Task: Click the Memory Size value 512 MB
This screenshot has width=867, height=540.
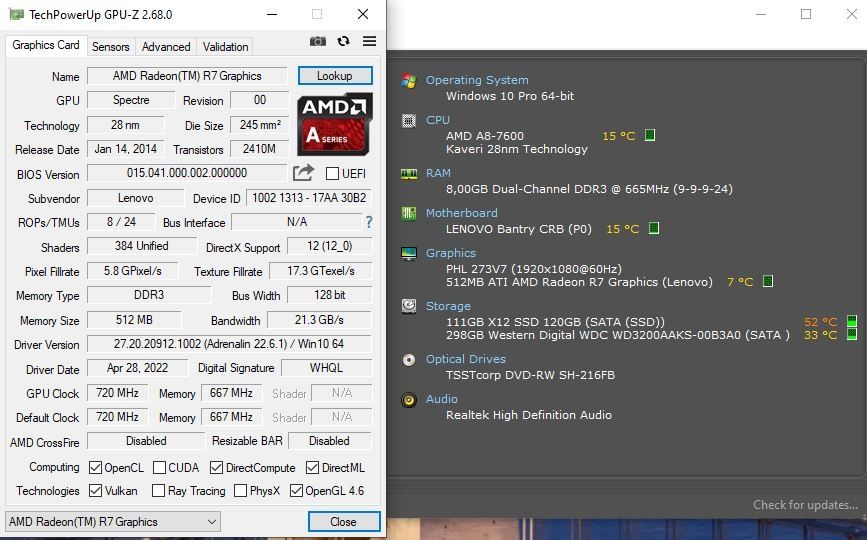Action: point(134,320)
